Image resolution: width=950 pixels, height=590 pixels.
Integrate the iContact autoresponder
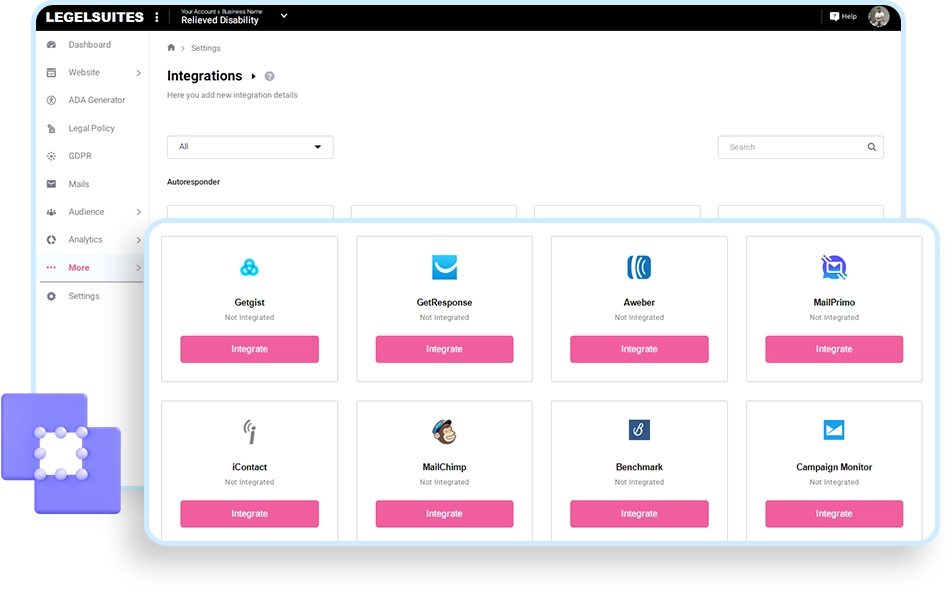[x=250, y=514]
